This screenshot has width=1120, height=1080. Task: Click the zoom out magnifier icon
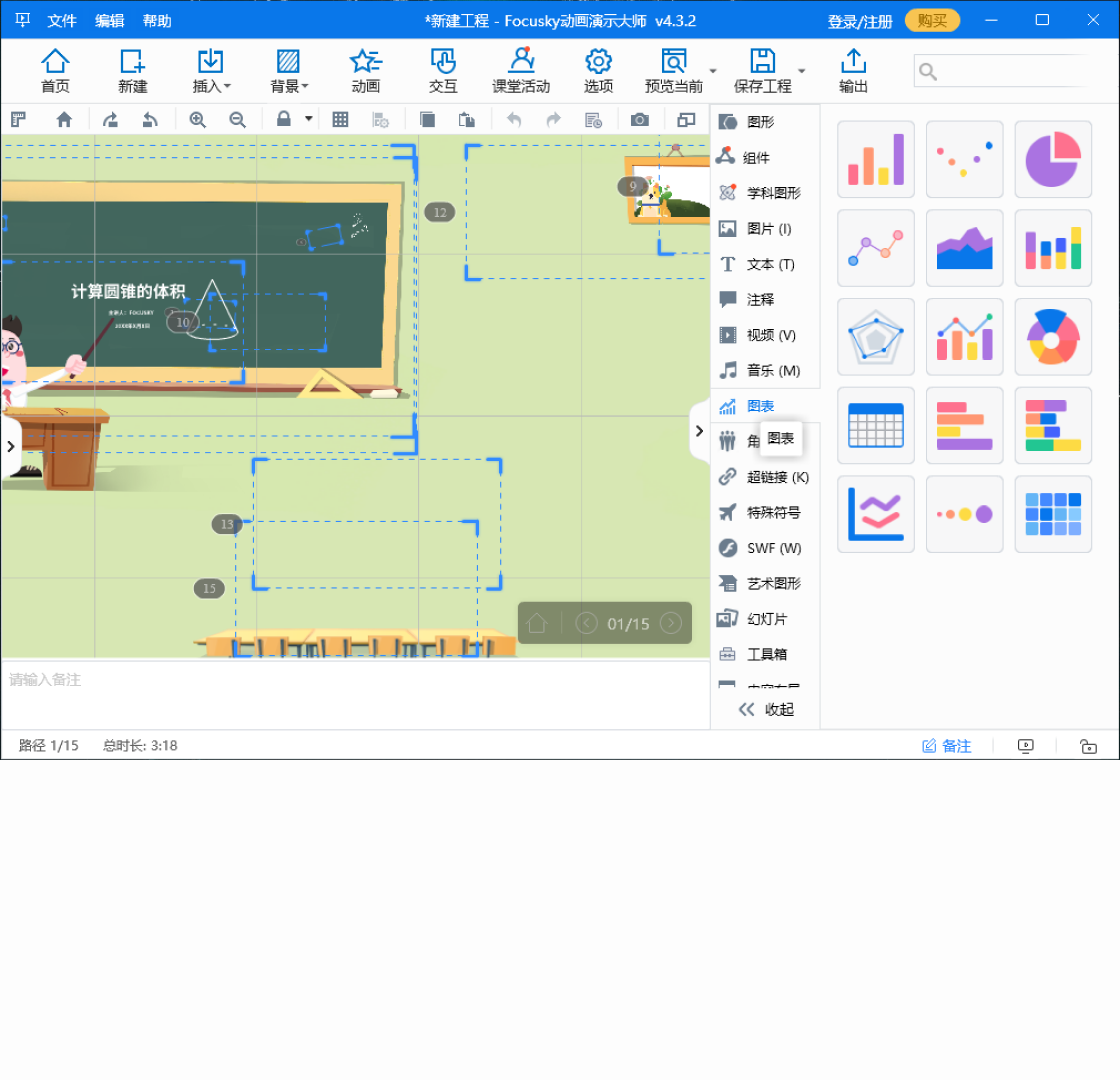(238, 120)
